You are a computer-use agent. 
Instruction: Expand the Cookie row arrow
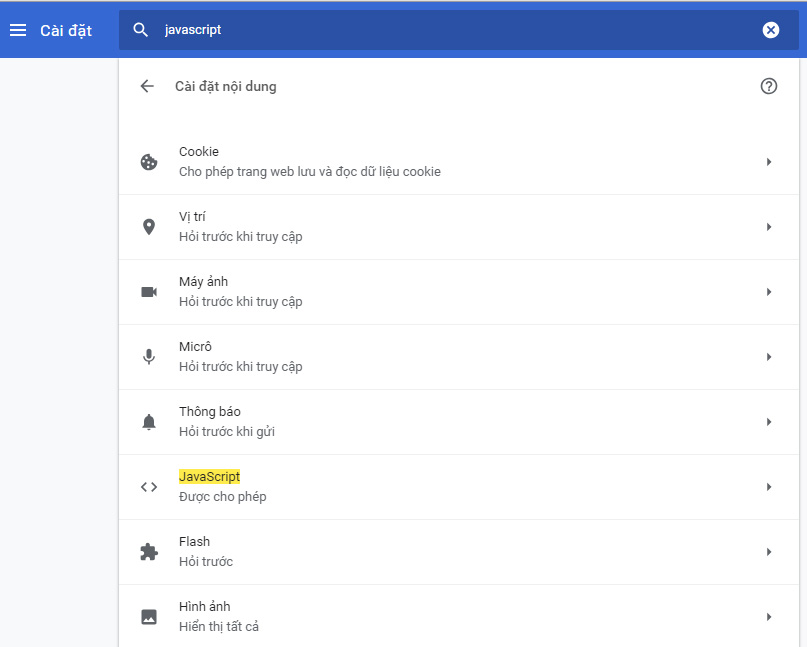click(768, 162)
